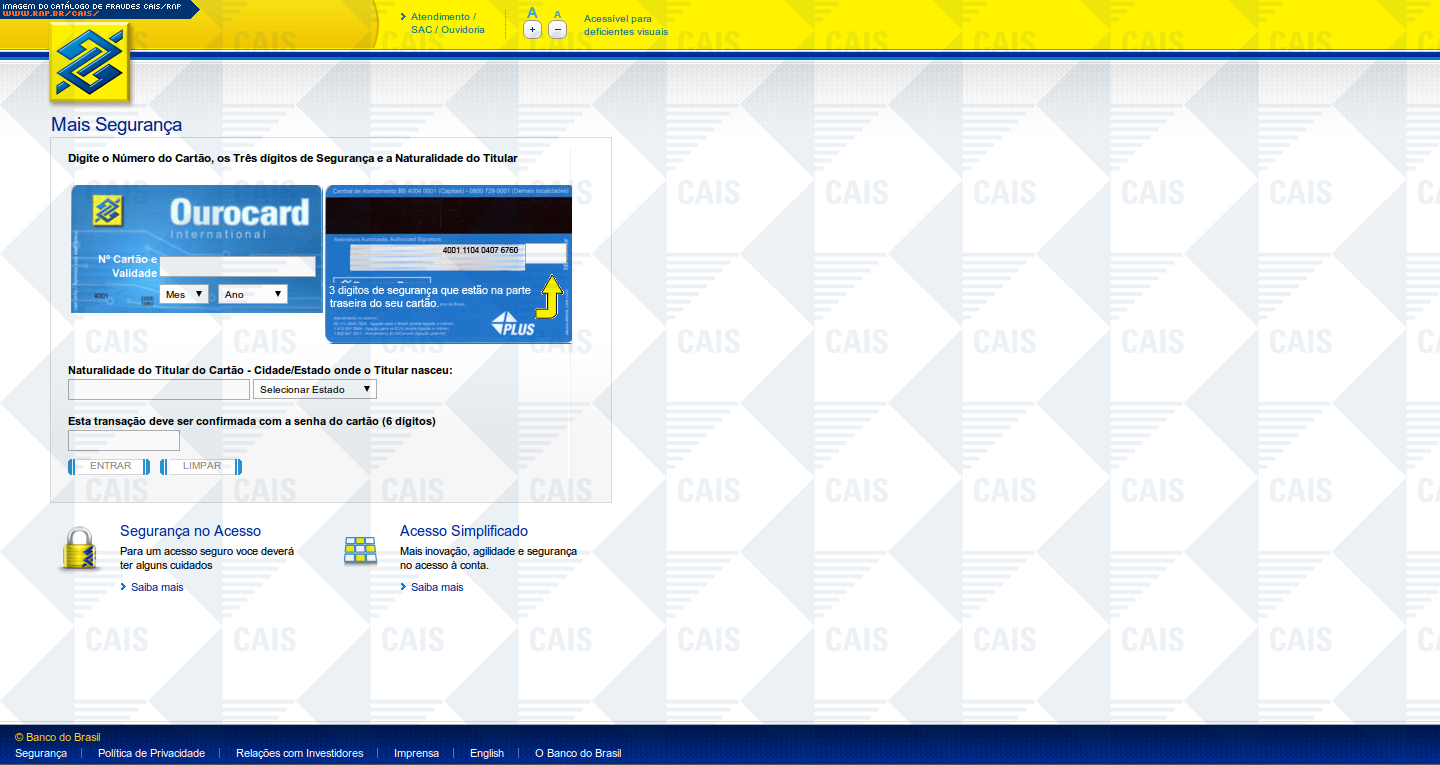Click the Banco do Brasil logo

click(91, 63)
